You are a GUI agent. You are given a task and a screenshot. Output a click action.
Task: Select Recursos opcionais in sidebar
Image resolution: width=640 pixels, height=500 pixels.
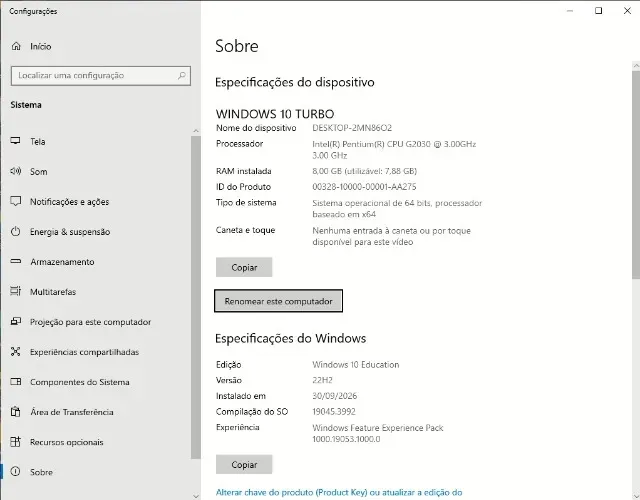[x=96, y=442]
